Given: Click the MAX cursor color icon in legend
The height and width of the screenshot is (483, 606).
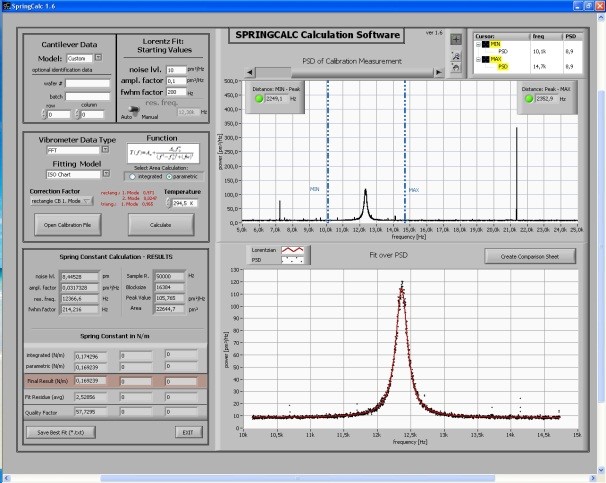Looking at the screenshot, I should [x=485, y=60].
